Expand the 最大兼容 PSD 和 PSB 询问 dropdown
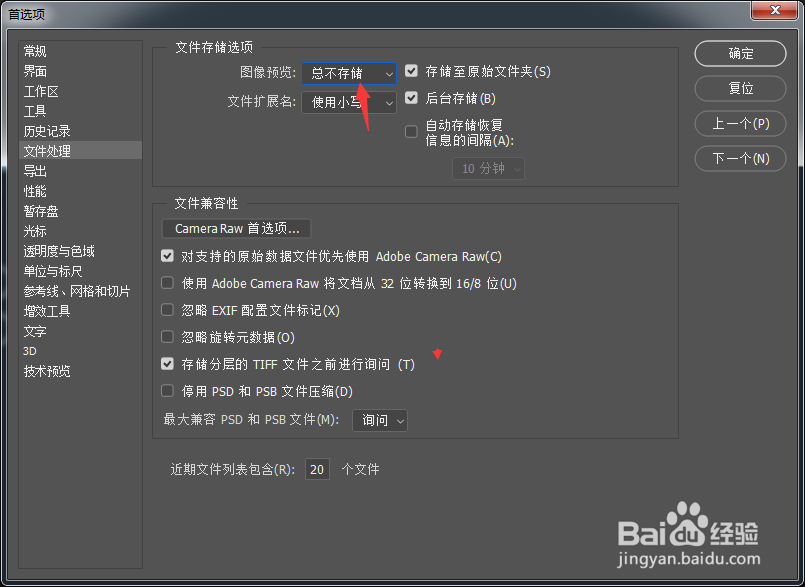Image resolution: width=805 pixels, height=587 pixels. point(380,420)
